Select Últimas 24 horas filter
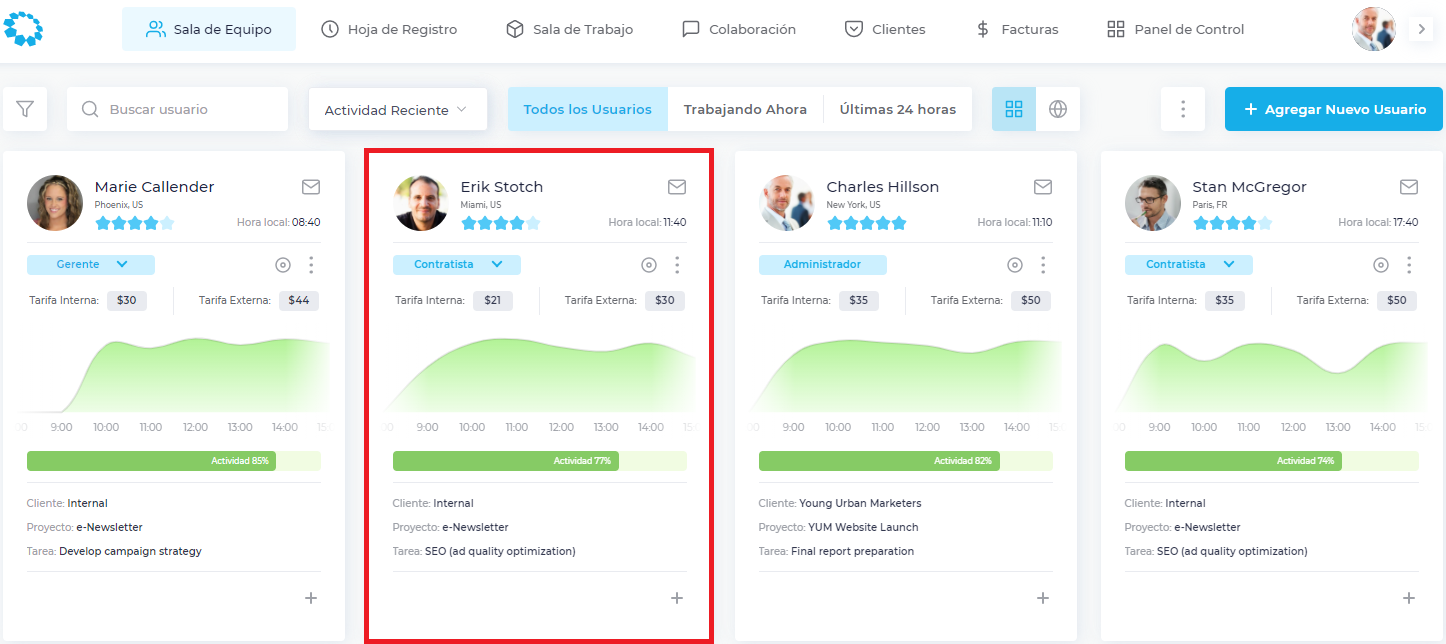Image resolution: width=1446 pixels, height=644 pixels. tap(898, 109)
